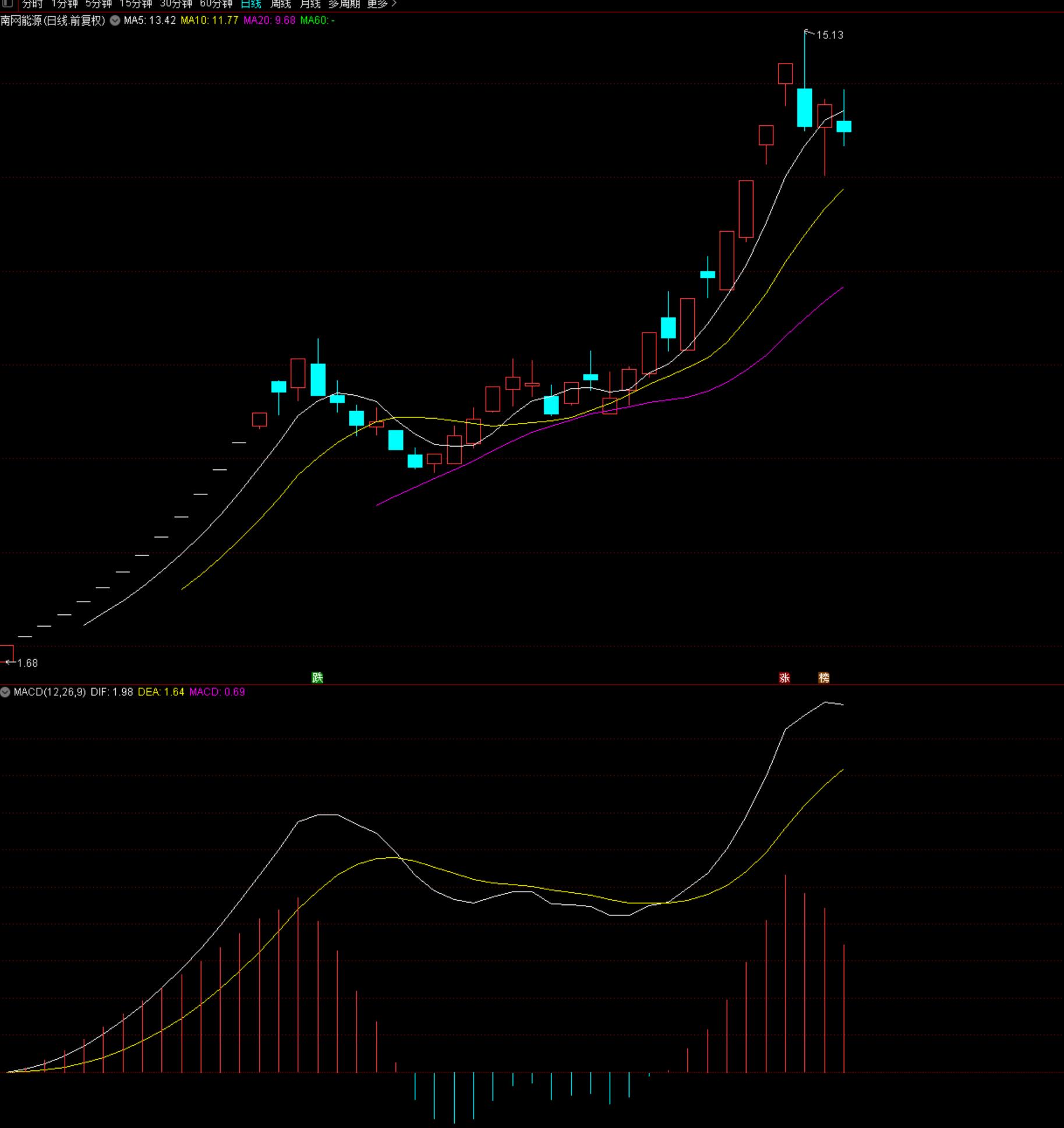Select the 1分钟 period tab
This screenshot has height=1128, width=1064.
click(x=65, y=4)
